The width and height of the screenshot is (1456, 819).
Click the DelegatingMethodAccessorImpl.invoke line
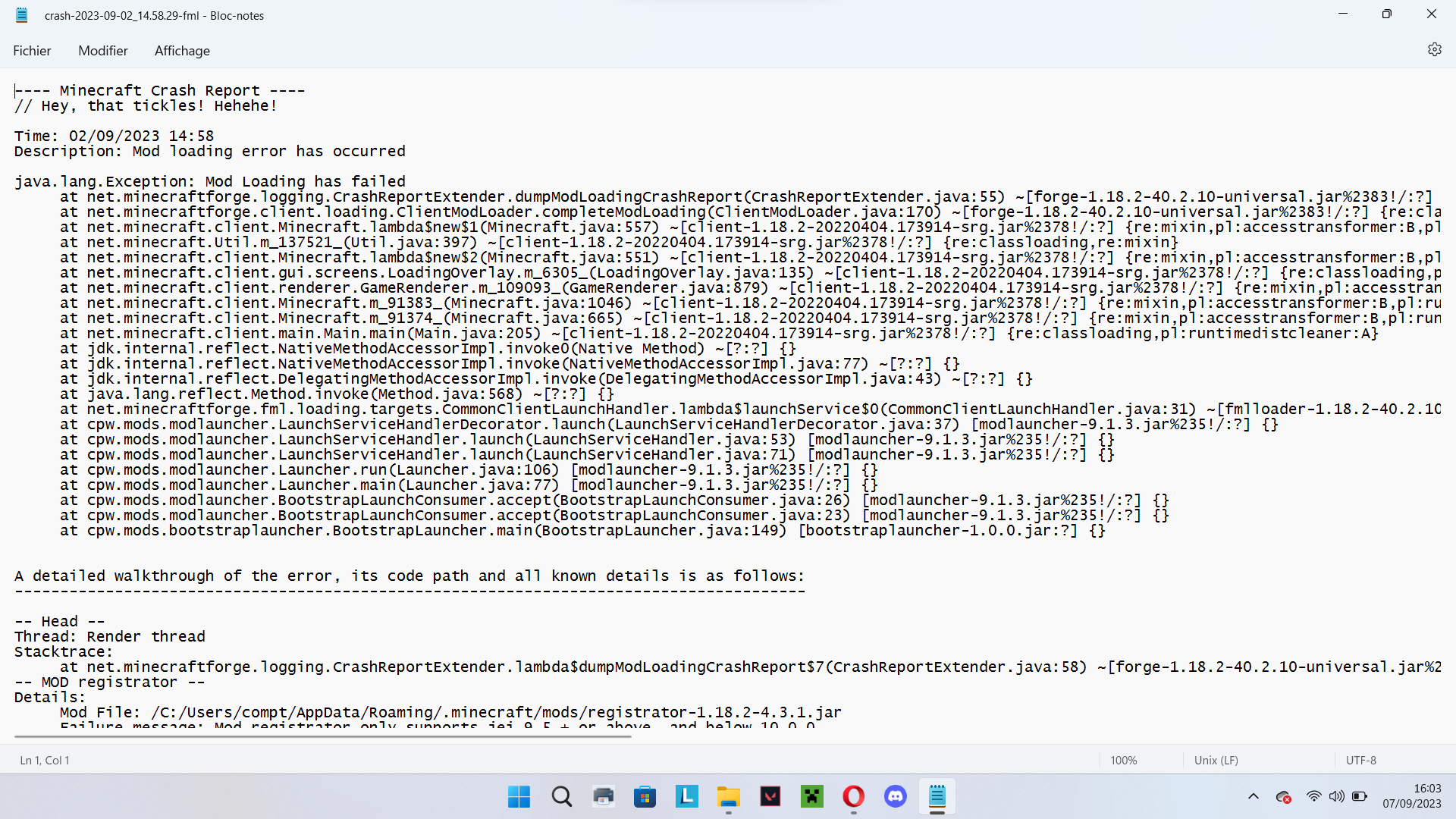click(x=546, y=379)
